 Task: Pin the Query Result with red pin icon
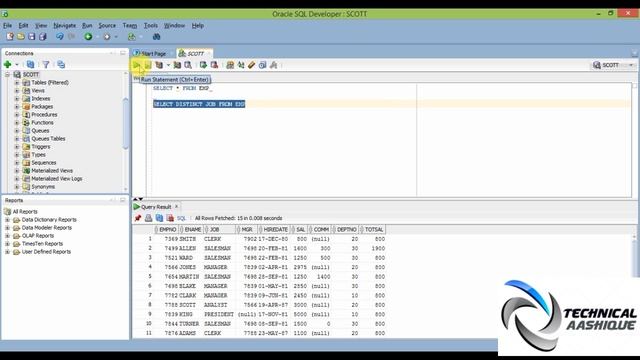click(x=138, y=218)
